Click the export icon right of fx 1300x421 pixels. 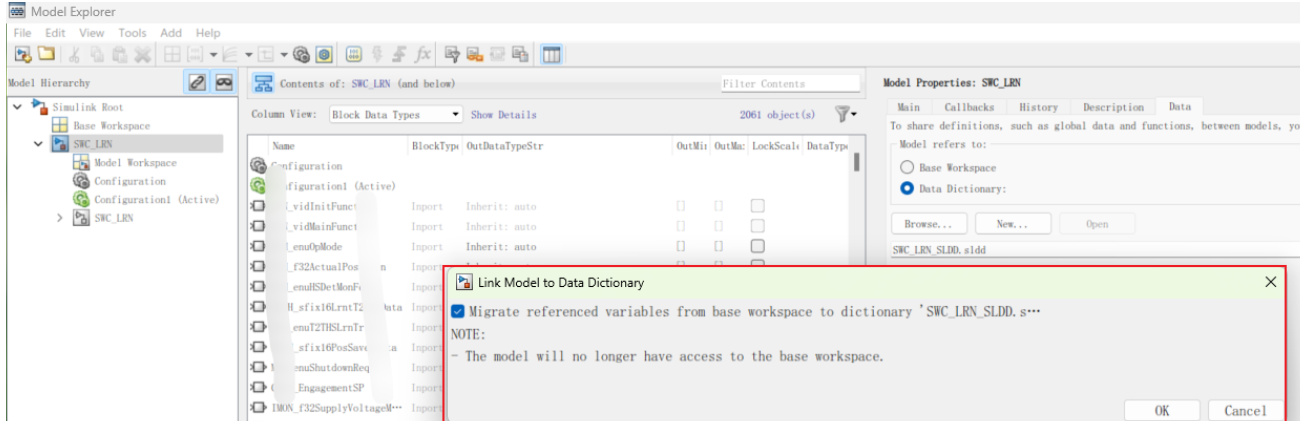tap(452, 55)
